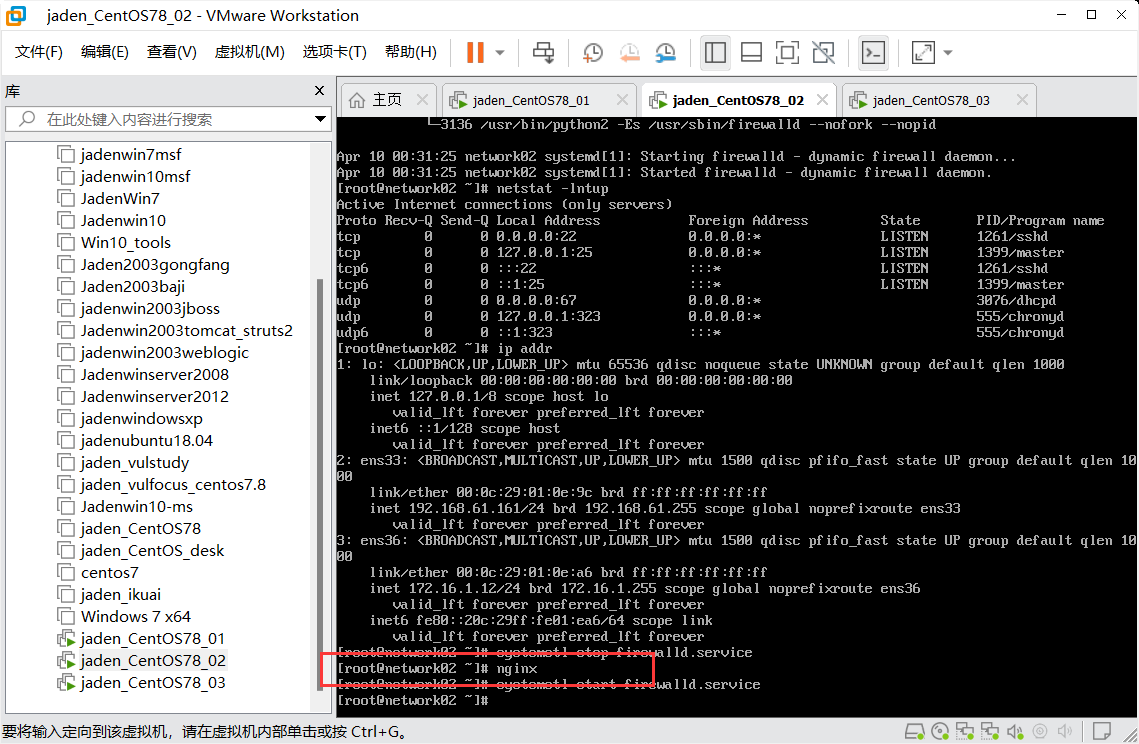Open the power options dropdown beside Pause
This screenshot has width=1139, height=744.
(x=500, y=52)
